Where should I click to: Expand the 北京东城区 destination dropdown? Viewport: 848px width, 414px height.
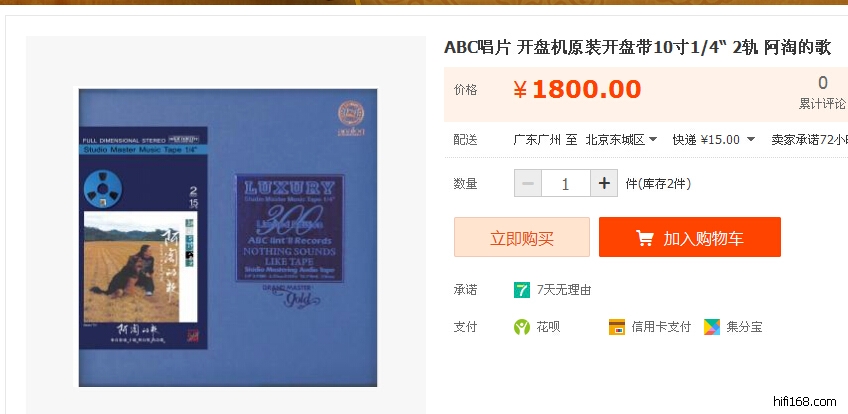tap(621, 139)
